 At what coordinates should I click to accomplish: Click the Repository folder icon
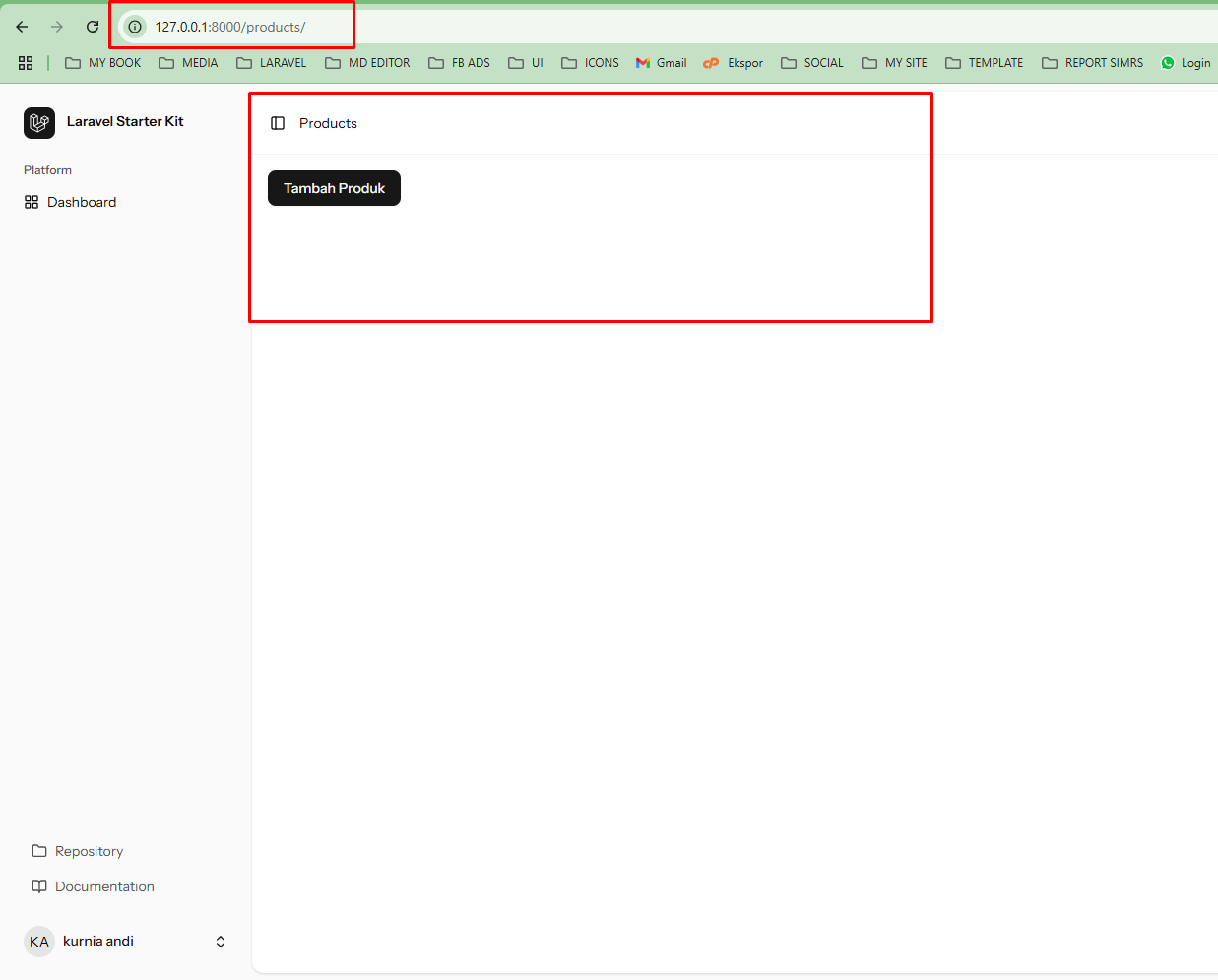click(38, 851)
